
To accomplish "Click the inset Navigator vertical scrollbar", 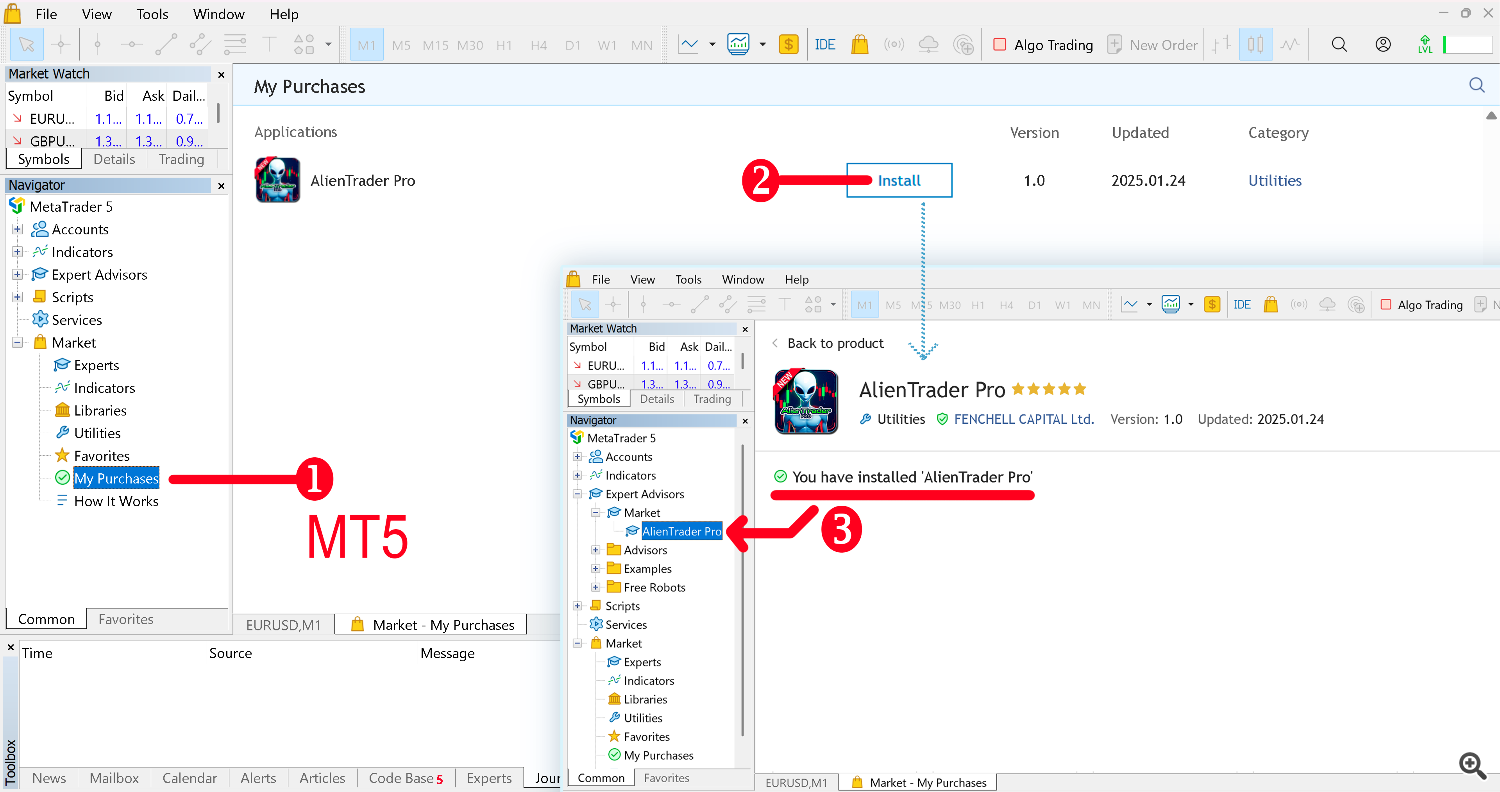I will 742,590.
